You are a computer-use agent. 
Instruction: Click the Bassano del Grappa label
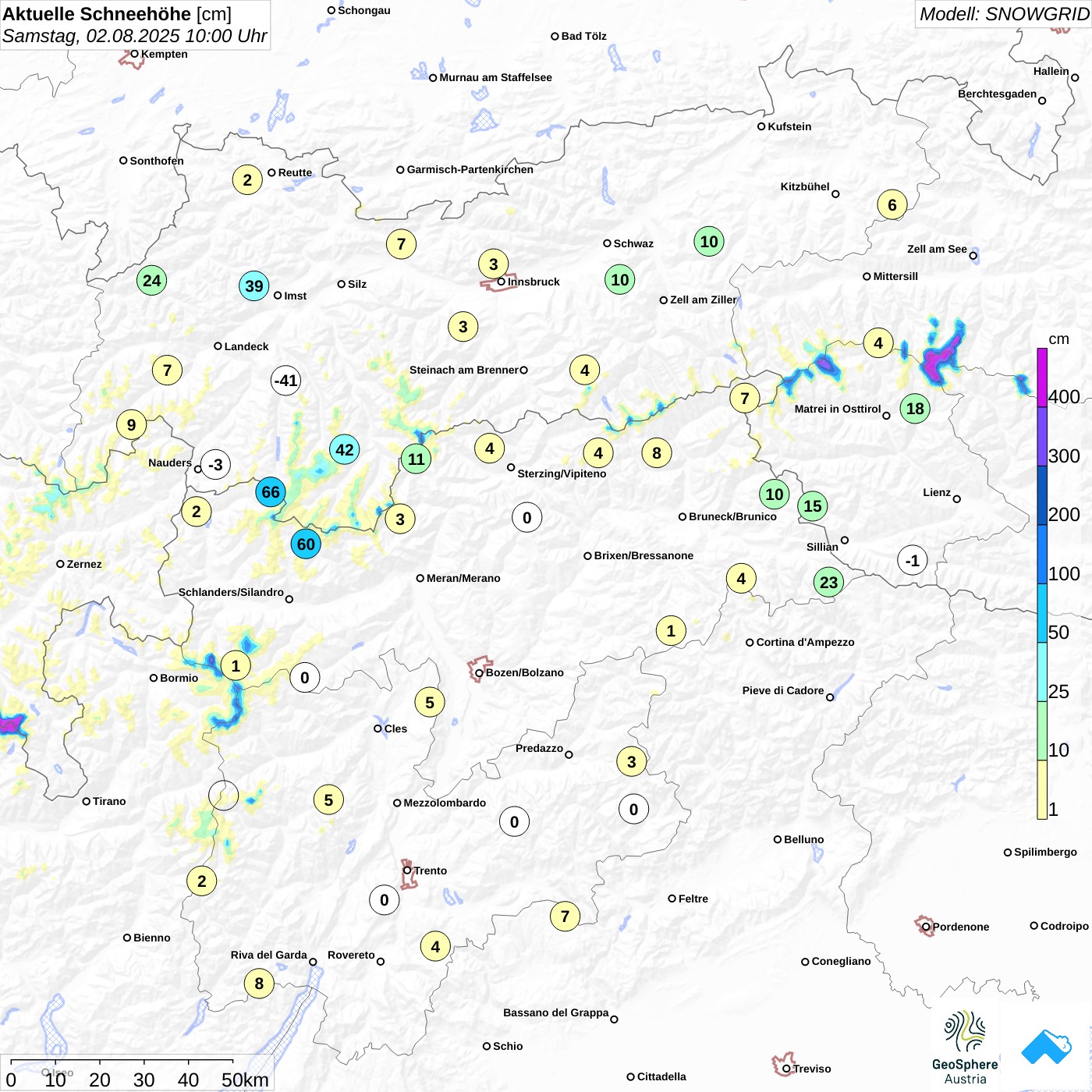(555, 1012)
